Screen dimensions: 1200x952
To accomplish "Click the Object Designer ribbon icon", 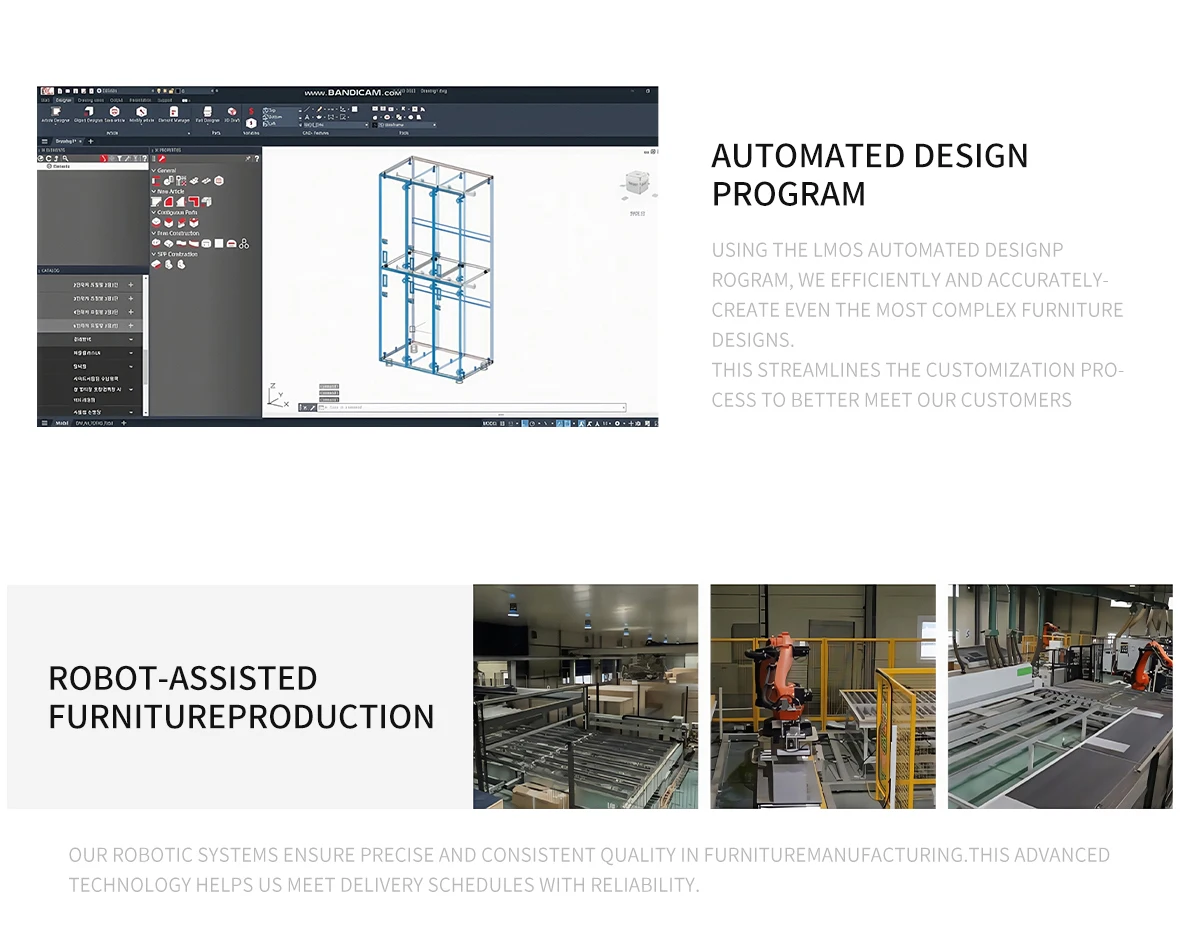I will pyautogui.click(x=88, y=112).
